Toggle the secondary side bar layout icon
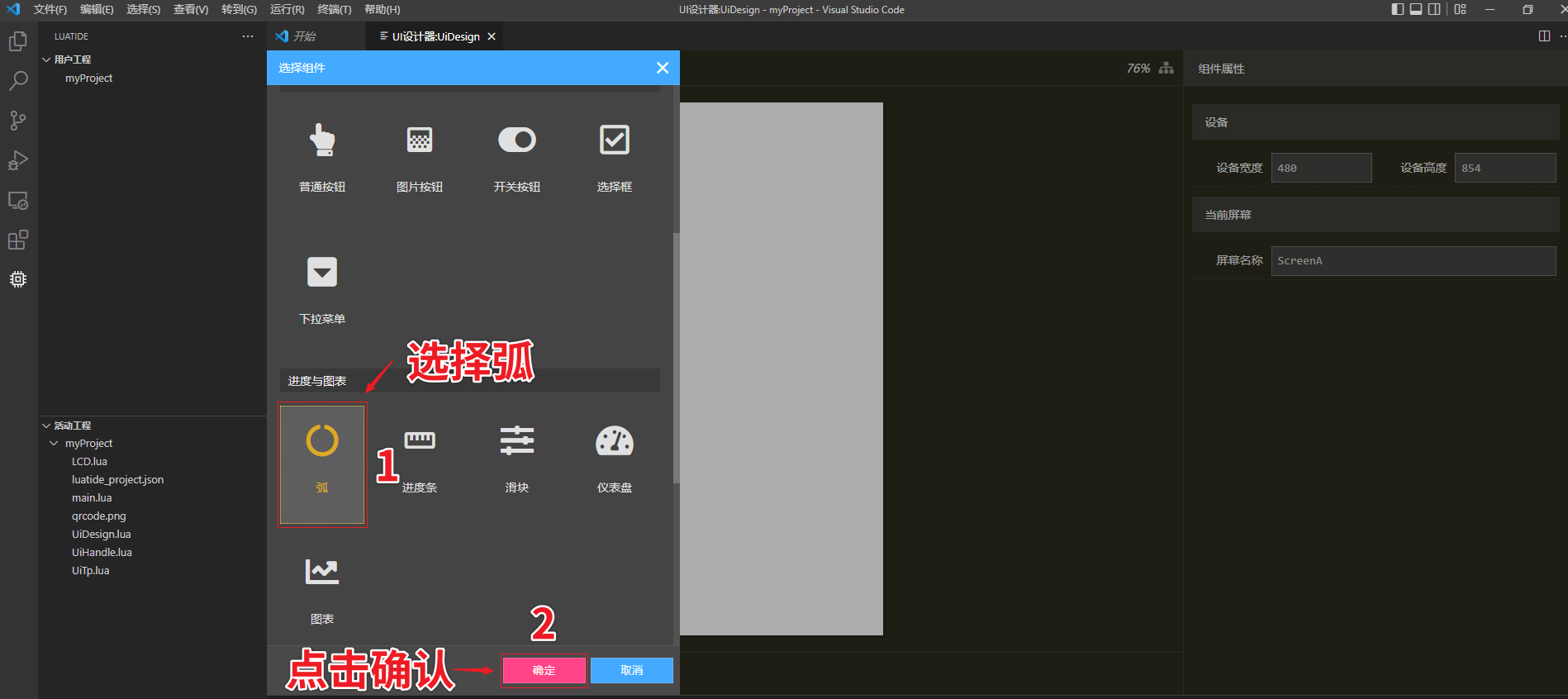Screen dimensions: 1568x699 (1434, 9)
